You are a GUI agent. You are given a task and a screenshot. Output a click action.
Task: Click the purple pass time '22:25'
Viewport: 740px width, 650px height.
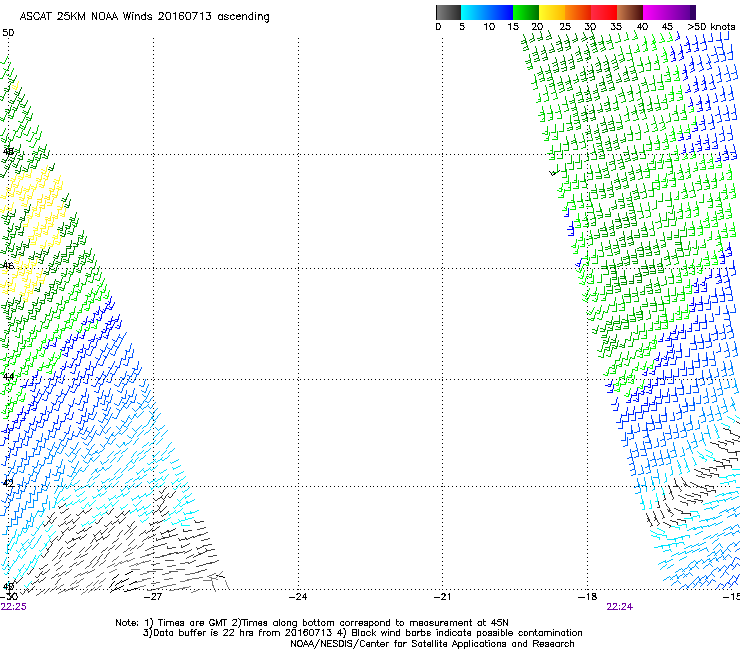[14, 607]
